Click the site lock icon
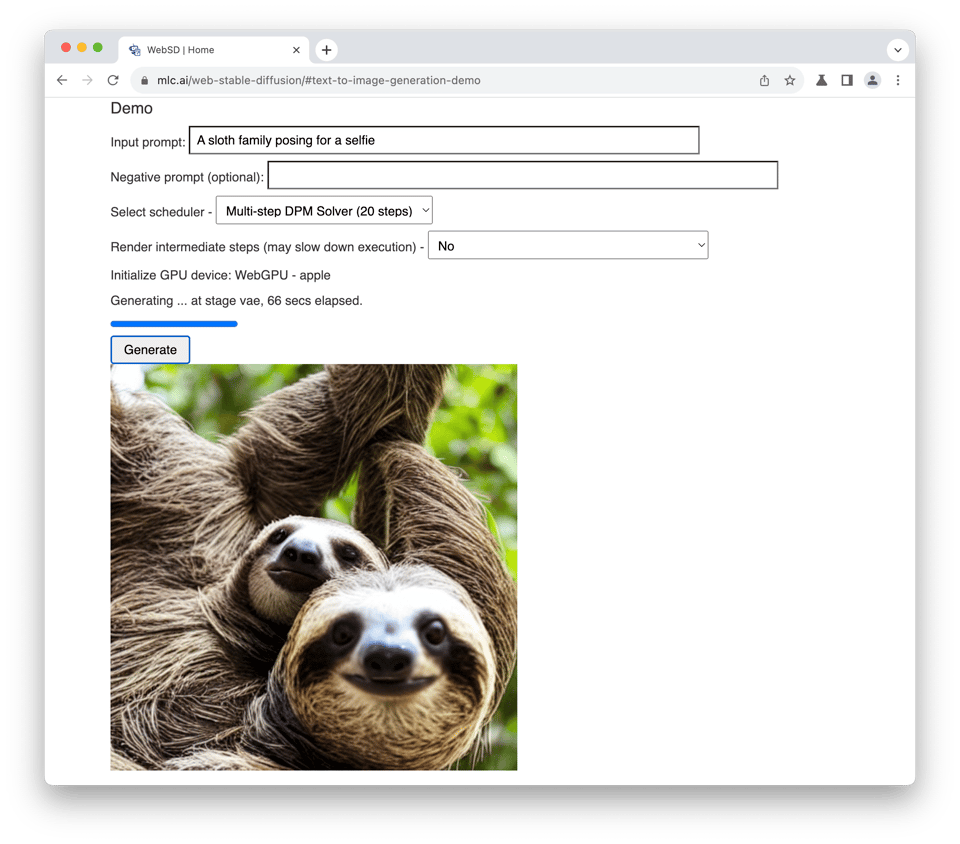This screenshot has width=960, height=844. (x=144, y=80)
